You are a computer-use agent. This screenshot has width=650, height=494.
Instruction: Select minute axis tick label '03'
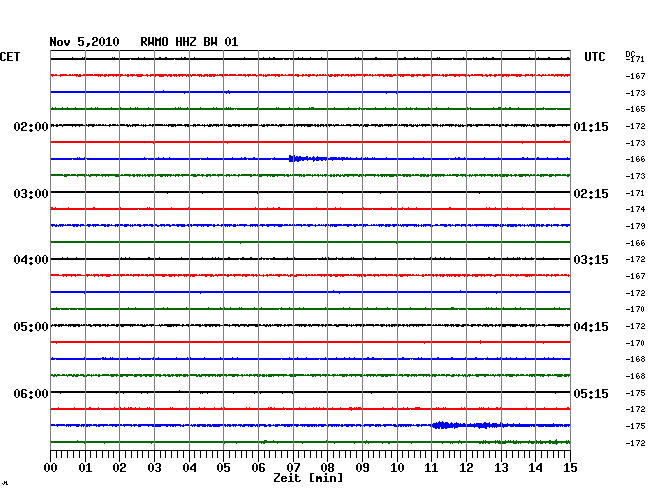tap(154, 467)
